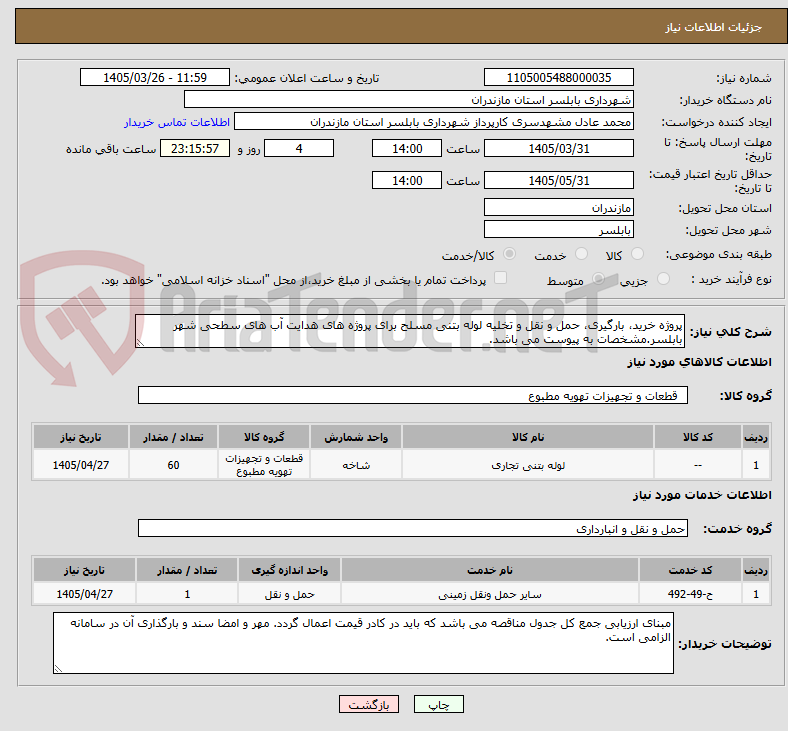788x731 pixels.
Task: Click the section heading اطلاعات کالاهای مورد نیاز
Action: [x=699, y=362]
